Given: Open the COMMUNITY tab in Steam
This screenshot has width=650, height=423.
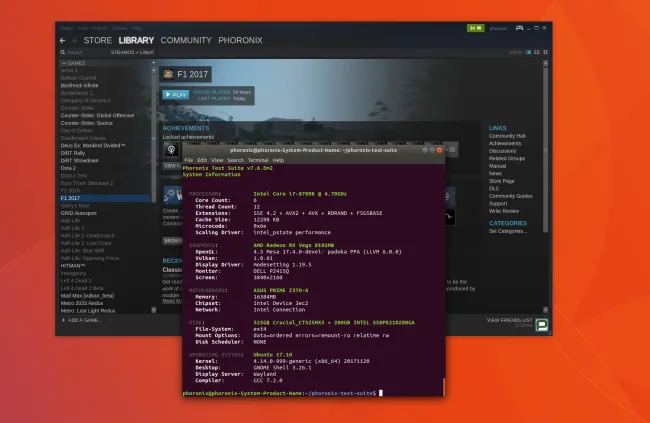Looking at the screenshot, I should tap(186, 41).
